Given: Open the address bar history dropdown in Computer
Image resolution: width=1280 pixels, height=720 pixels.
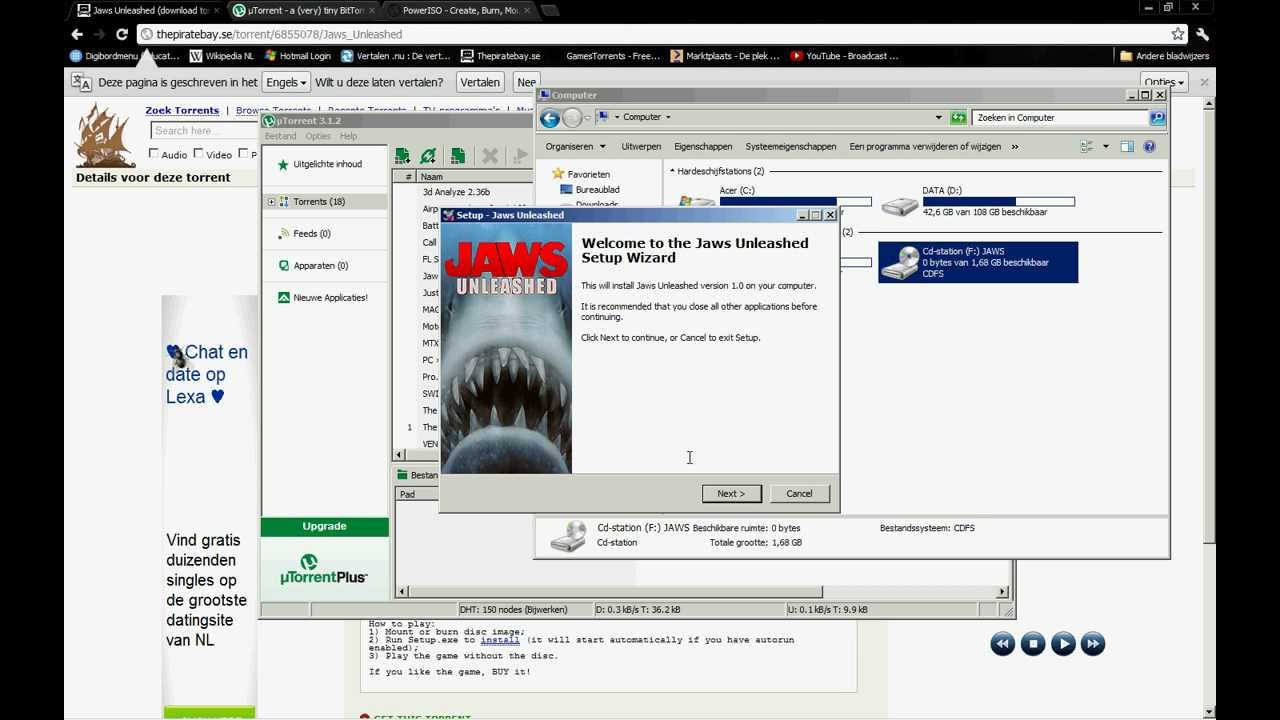Looking at the screenshot, I should [x=938, y=118].
